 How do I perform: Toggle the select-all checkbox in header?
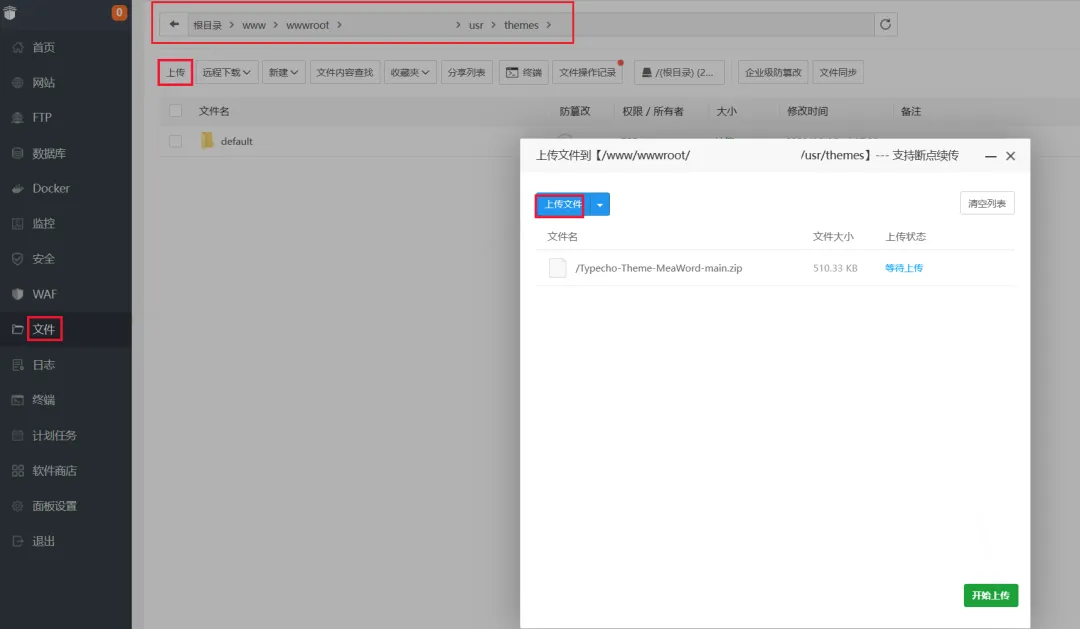click(x=176, y=111)
